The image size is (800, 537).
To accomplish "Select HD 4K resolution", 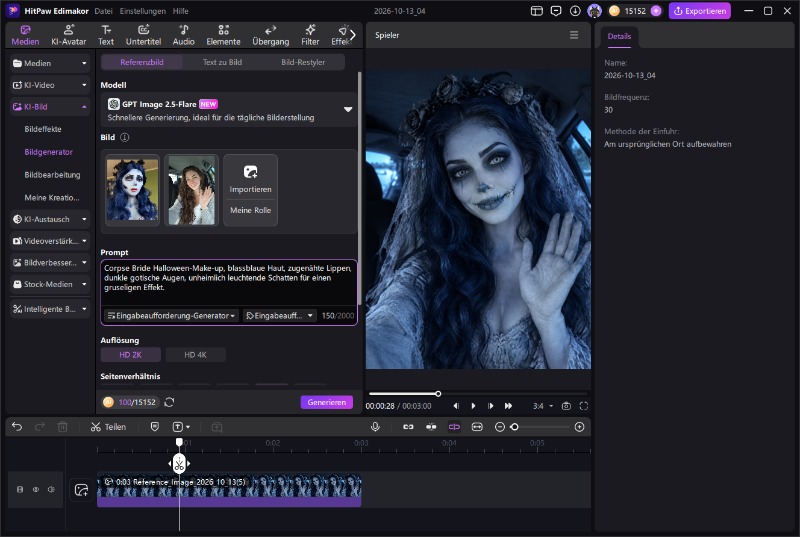I will [x=195, y=355].
